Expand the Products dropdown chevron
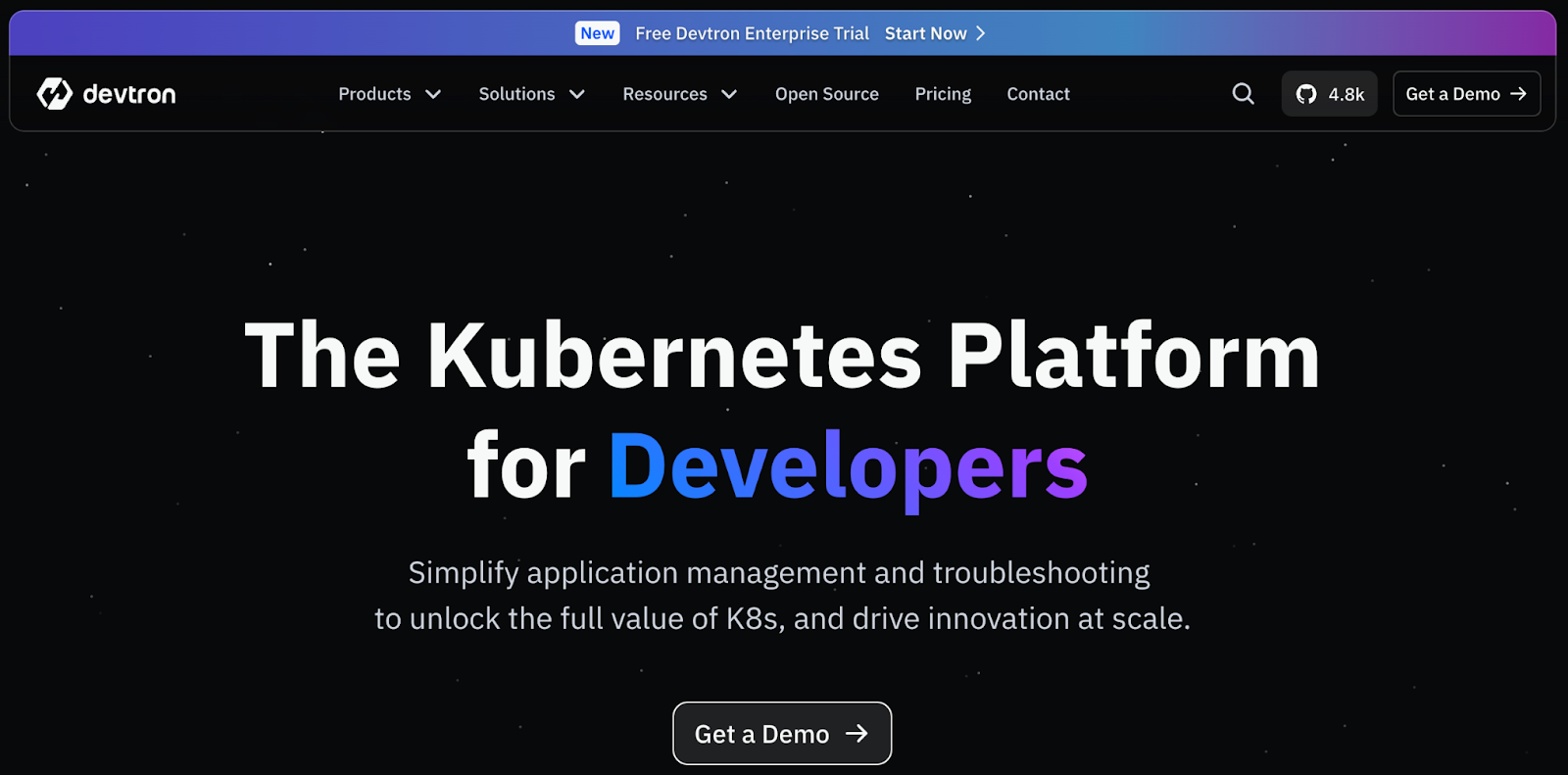This screenshot has width=1568, height=775. (x=433, y=94)
